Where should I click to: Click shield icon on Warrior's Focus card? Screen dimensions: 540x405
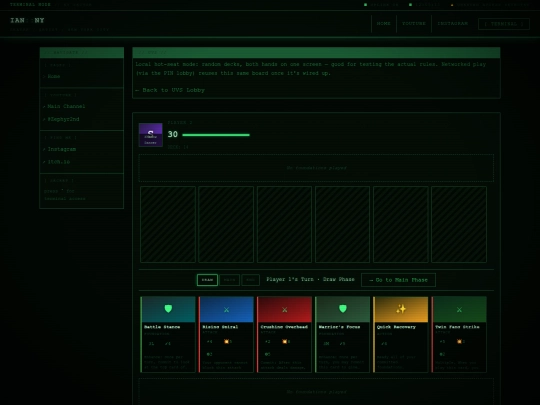343,309
